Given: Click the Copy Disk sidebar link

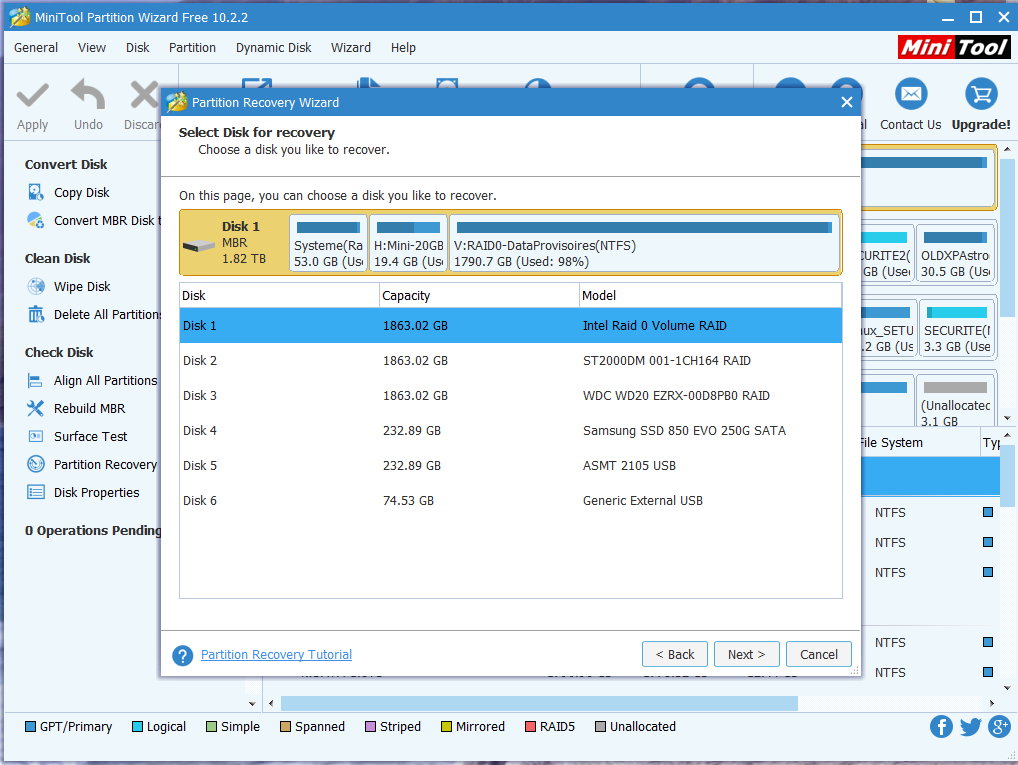Looking at the screenshot, I should click(82, 192).
